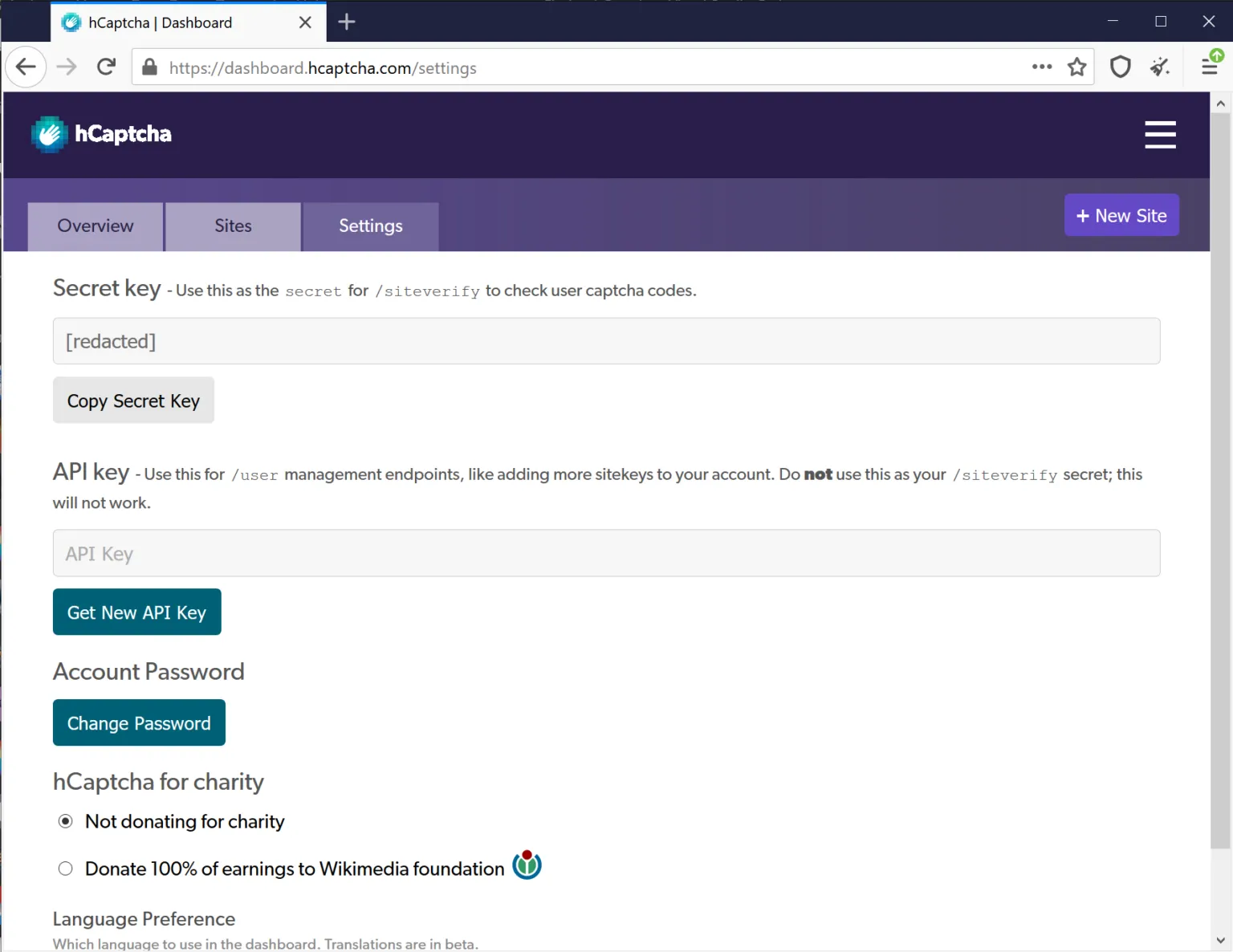
Task: Switch to the Overview tab
Action: (95, 226)
